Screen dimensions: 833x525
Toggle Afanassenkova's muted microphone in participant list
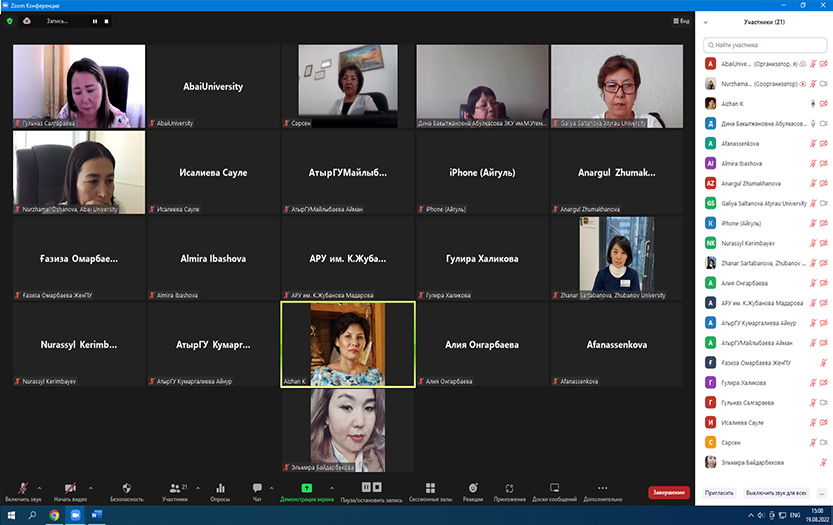coord(813,143)
